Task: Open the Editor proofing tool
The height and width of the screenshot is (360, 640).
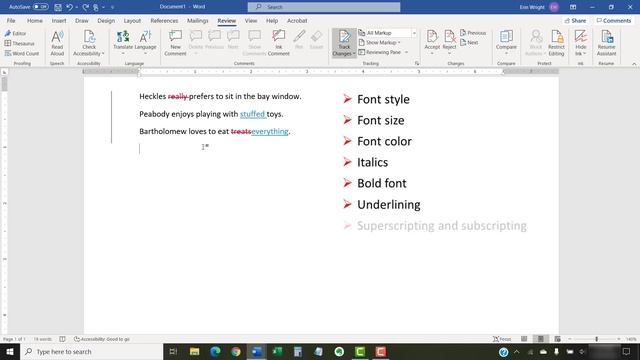Action: (x=16, y=33)
